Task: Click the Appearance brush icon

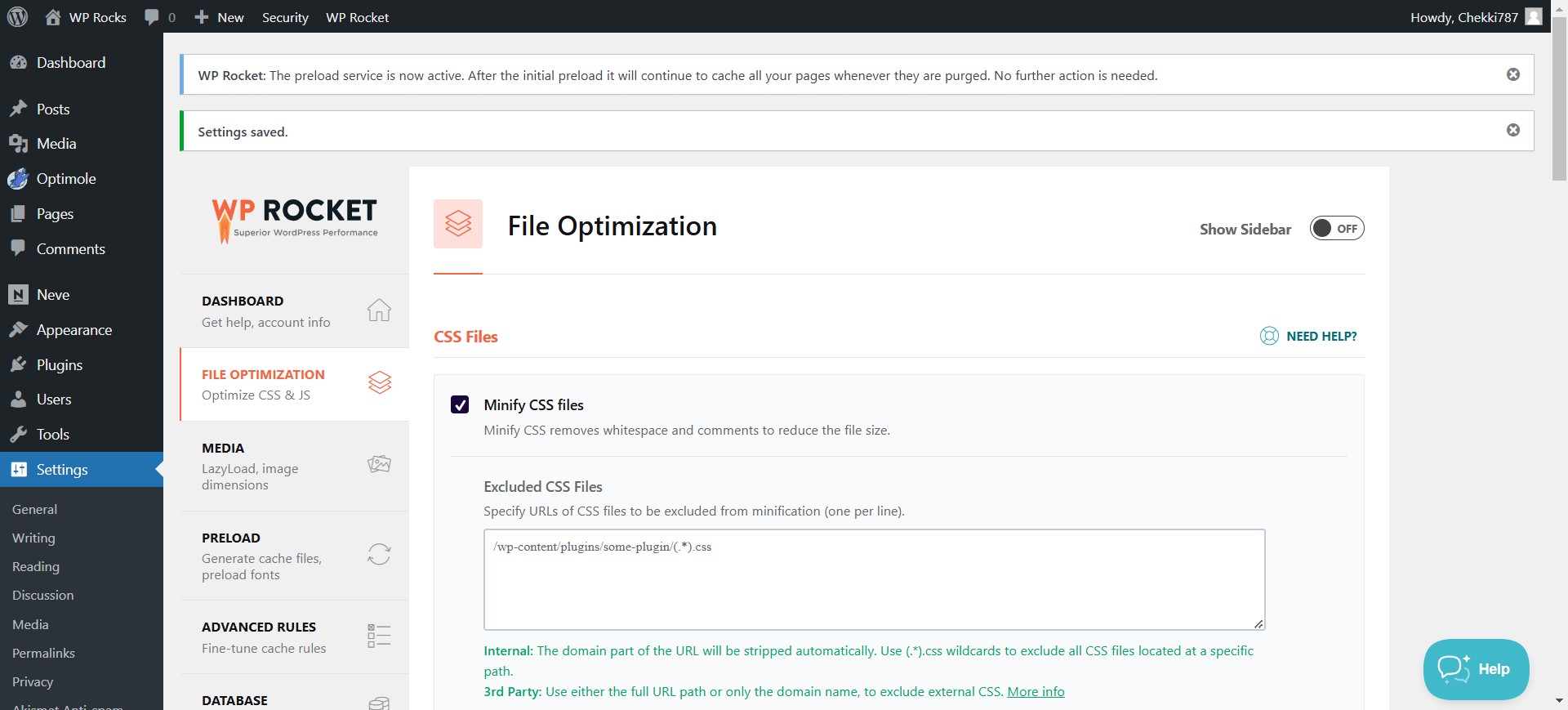Action: coord(18,329)
